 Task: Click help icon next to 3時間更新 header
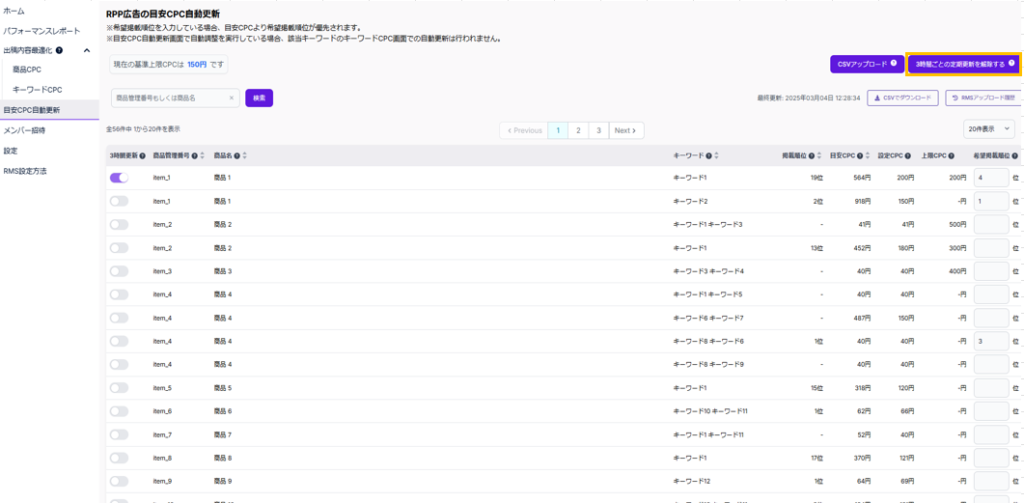pyautogui.click(x=144, y=156)
